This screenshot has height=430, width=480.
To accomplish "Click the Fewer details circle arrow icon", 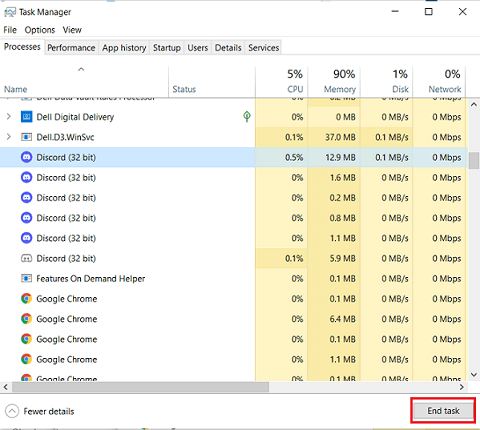I will 12,411.
